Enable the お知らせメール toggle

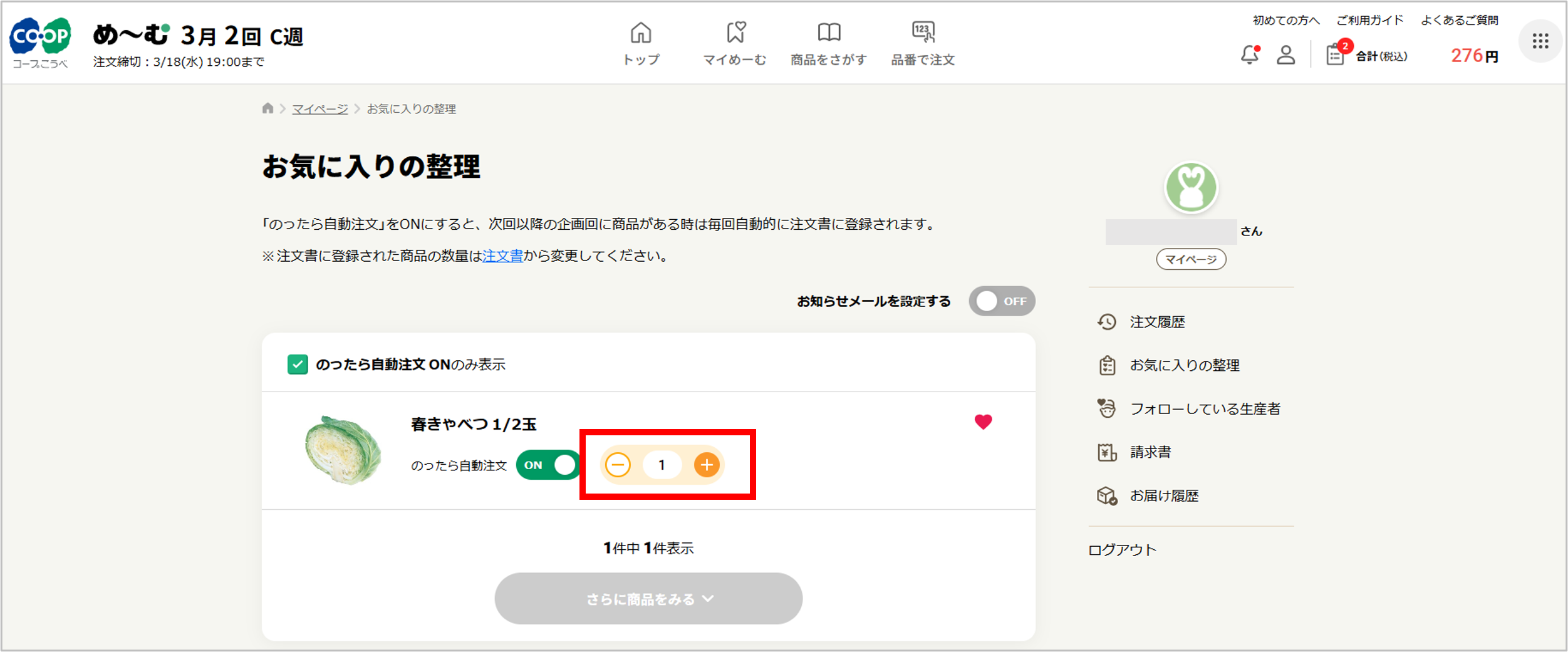1001,301
